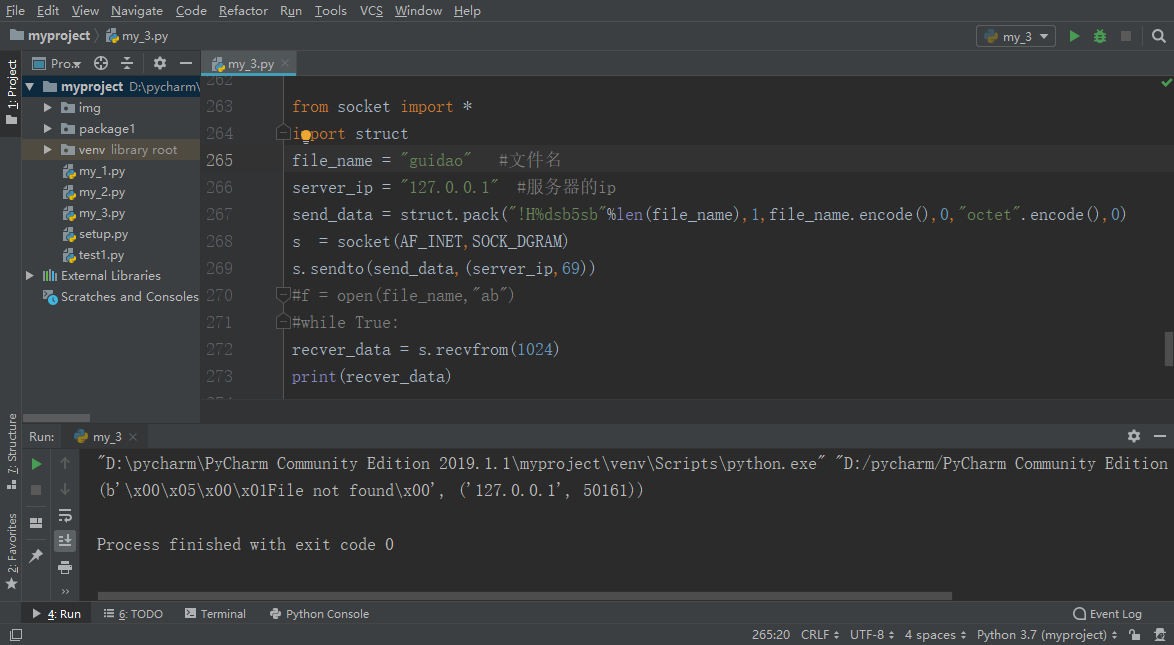This screenshot has height=645, width=1174.
Task: Click stop icon in Run panel
Action: pos(36,490)
